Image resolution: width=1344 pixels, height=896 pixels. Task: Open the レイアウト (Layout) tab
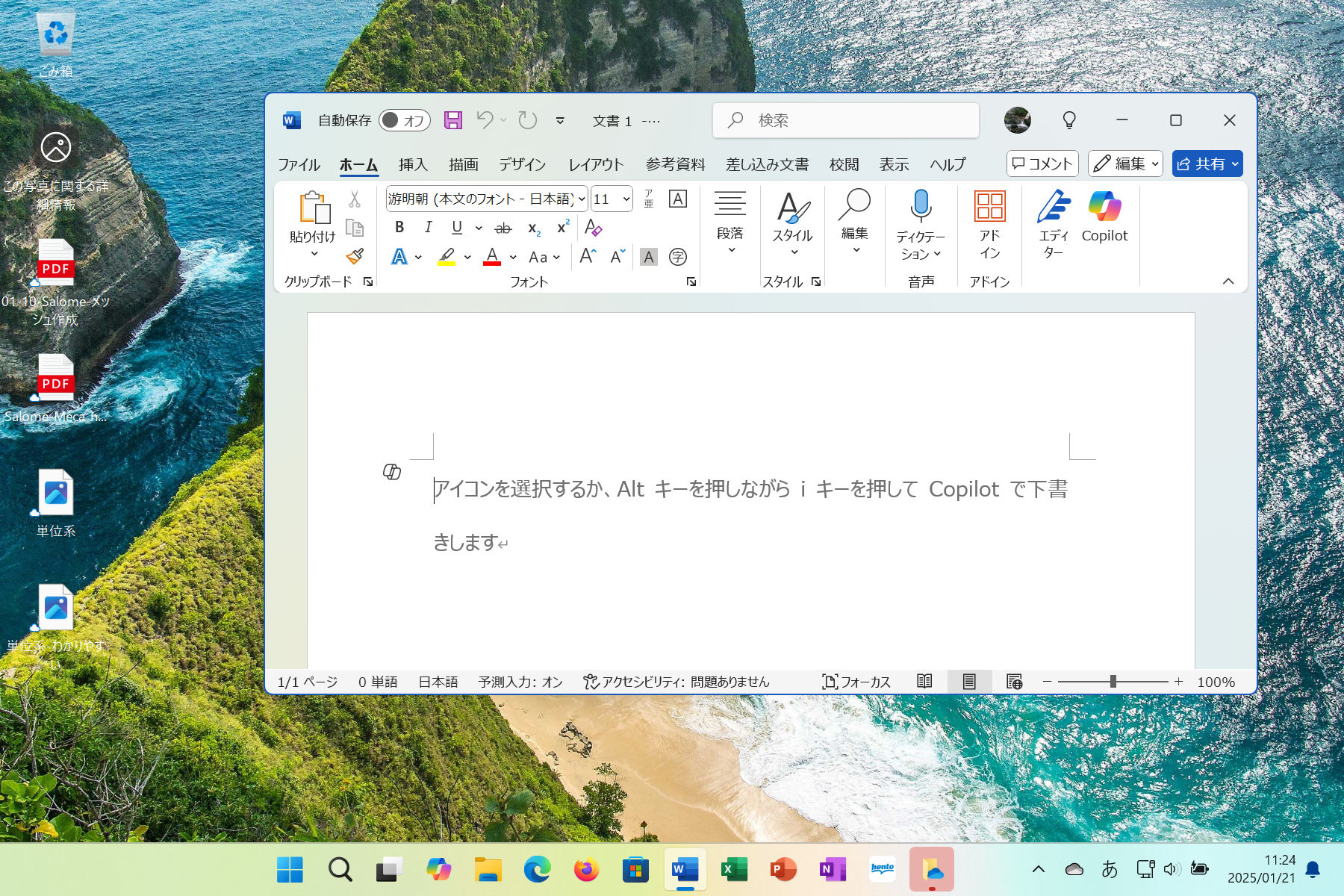(x=595, y=164)
